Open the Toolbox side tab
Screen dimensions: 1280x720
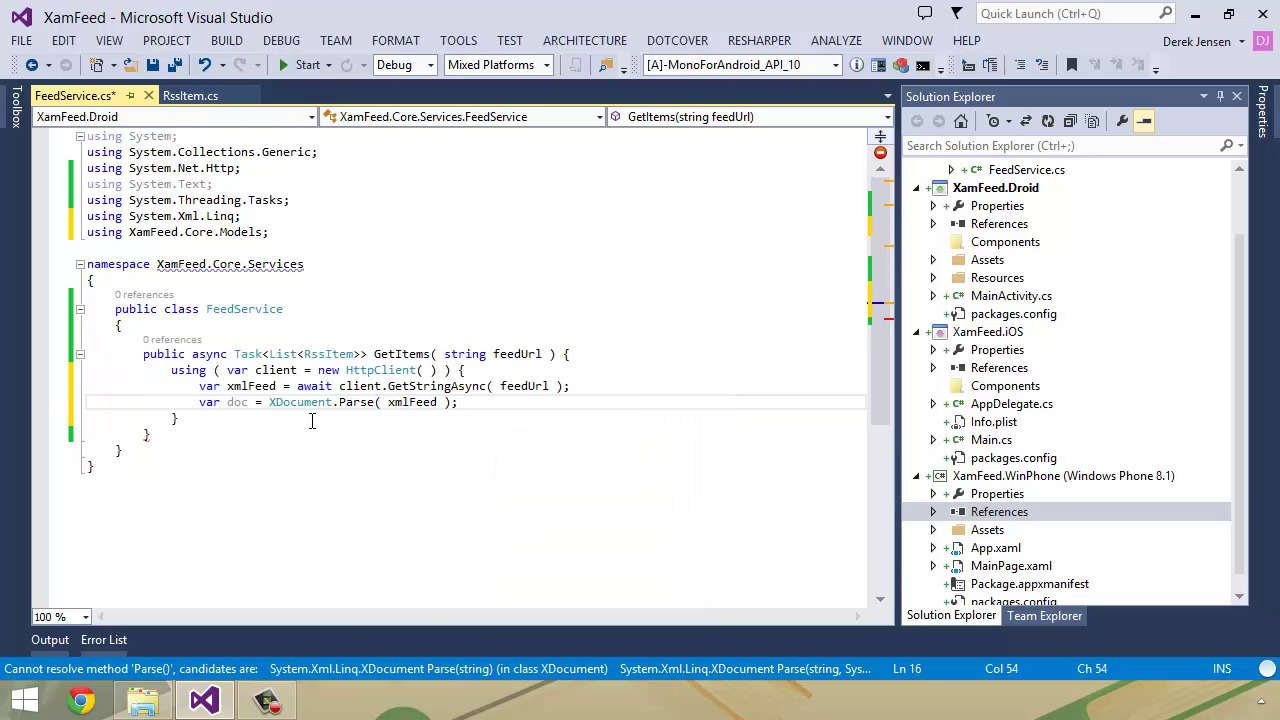[15, 108]
